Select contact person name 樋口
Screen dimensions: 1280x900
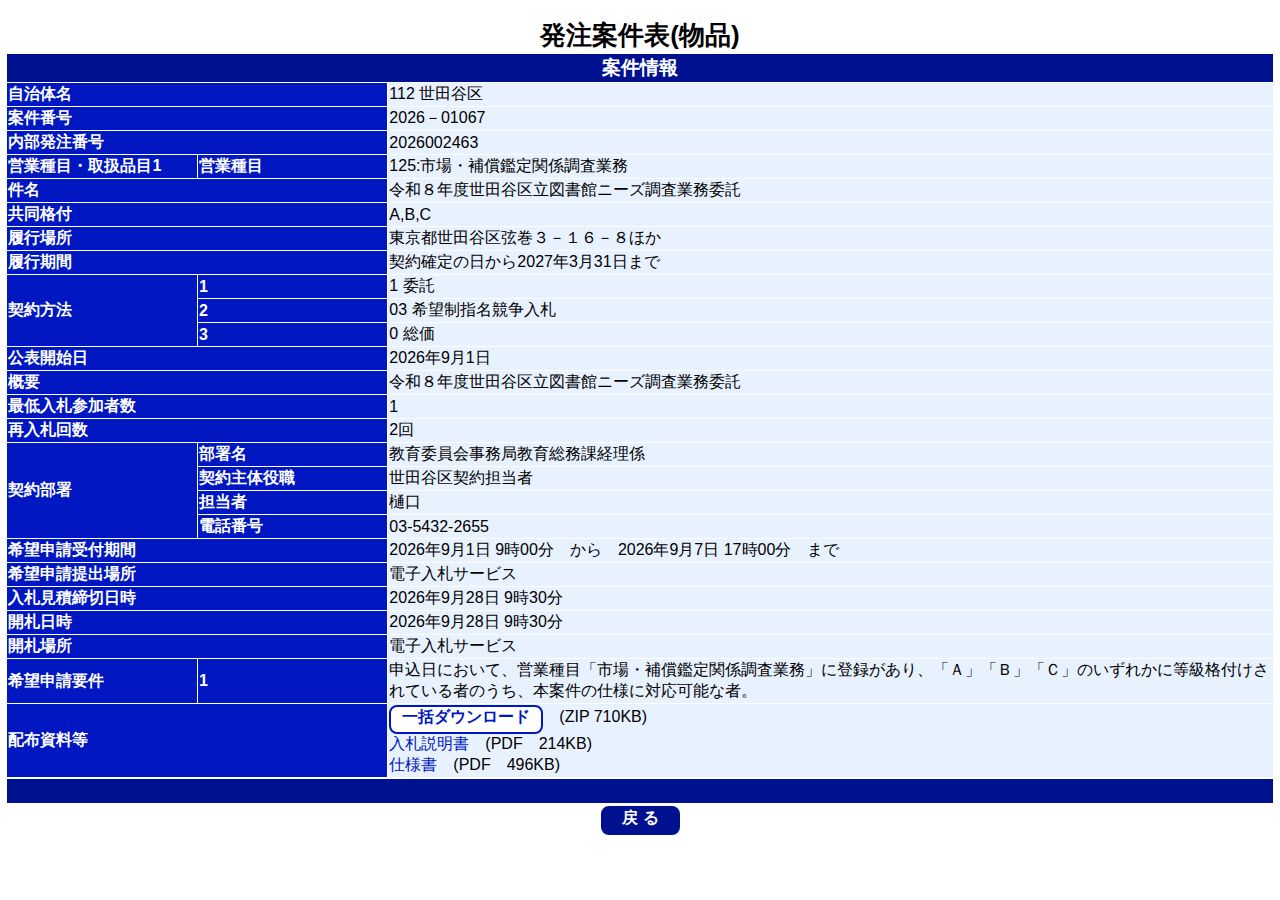click(405, 502)
